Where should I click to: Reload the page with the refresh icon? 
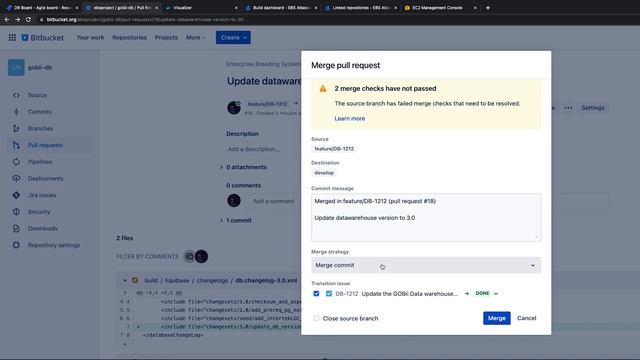pyautogui.click(x=28, y=20)
